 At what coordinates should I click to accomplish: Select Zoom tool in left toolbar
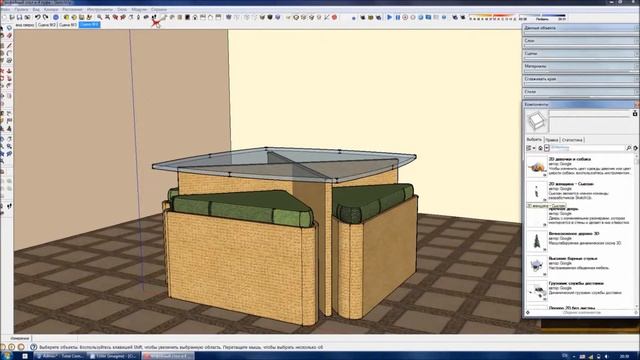point(2,146)
